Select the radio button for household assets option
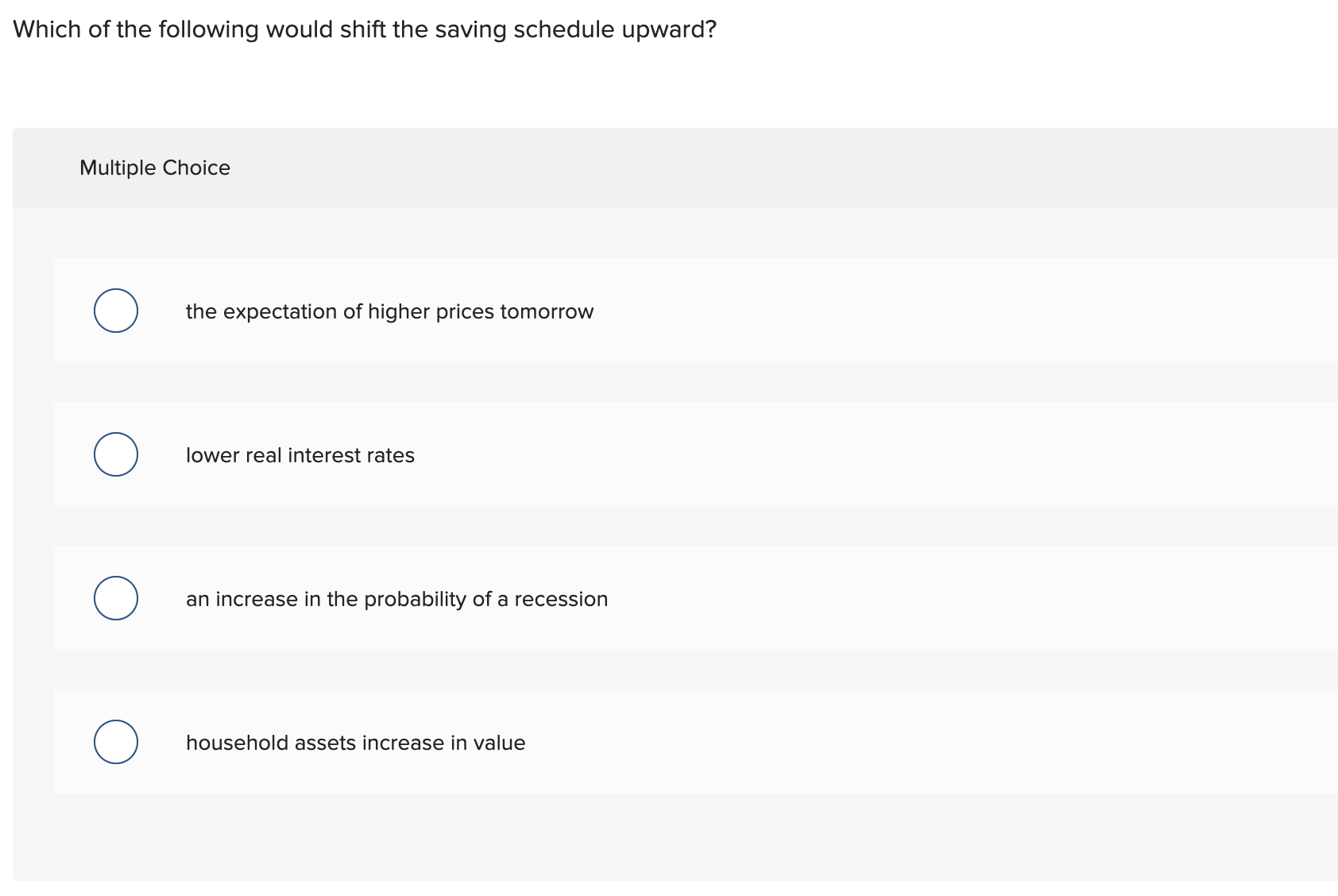The height and width of the screenshot is (896, 1338). 115,742
